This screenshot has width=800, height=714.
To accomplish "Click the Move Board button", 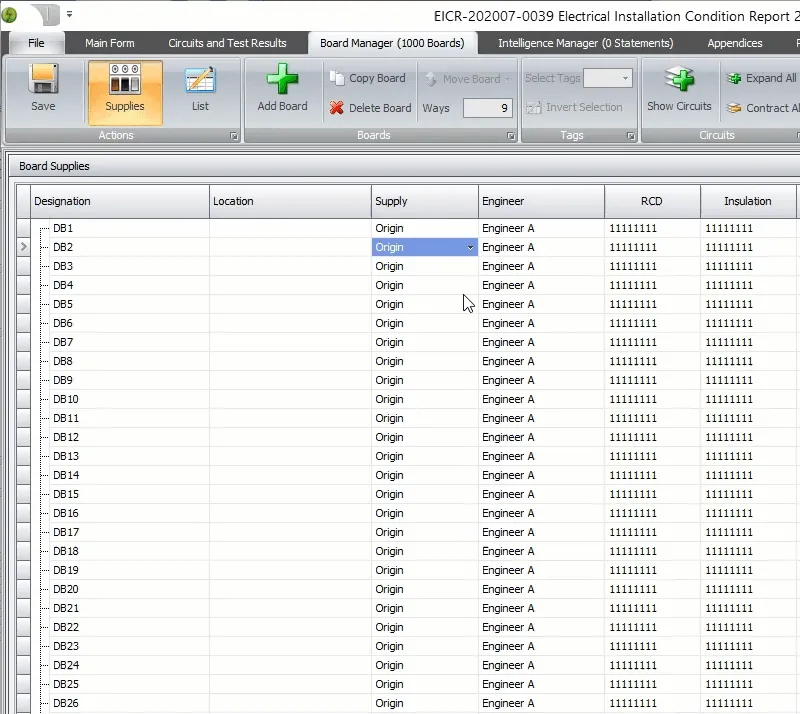I will pos(464,79).
